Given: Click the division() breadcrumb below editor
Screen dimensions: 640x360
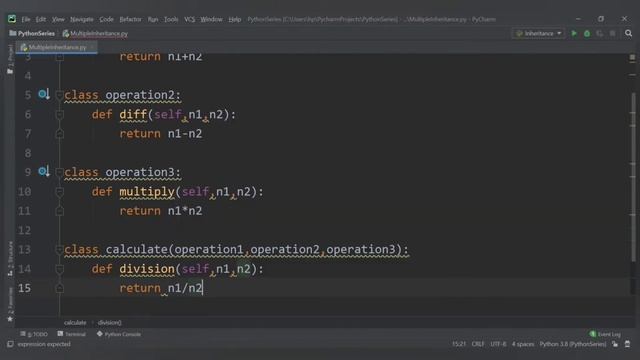Looking at the screenshot, I should (109, 322).
